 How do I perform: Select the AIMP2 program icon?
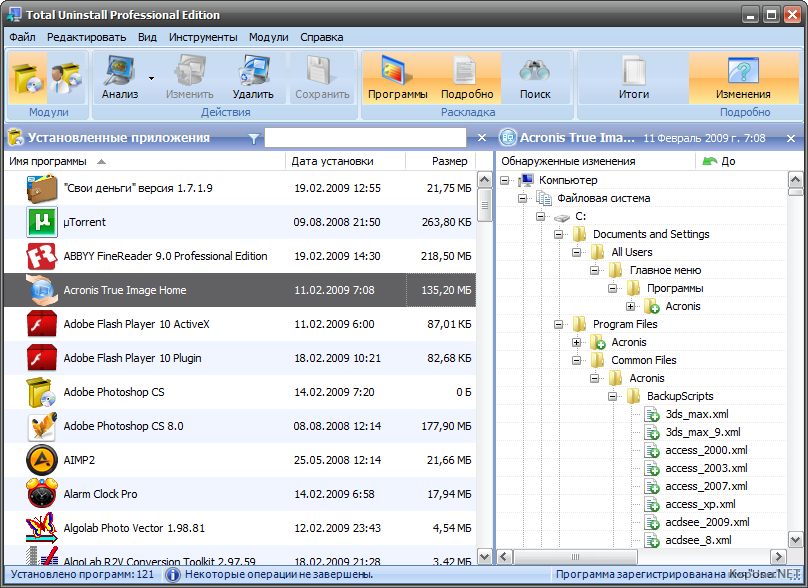point(42,460)
